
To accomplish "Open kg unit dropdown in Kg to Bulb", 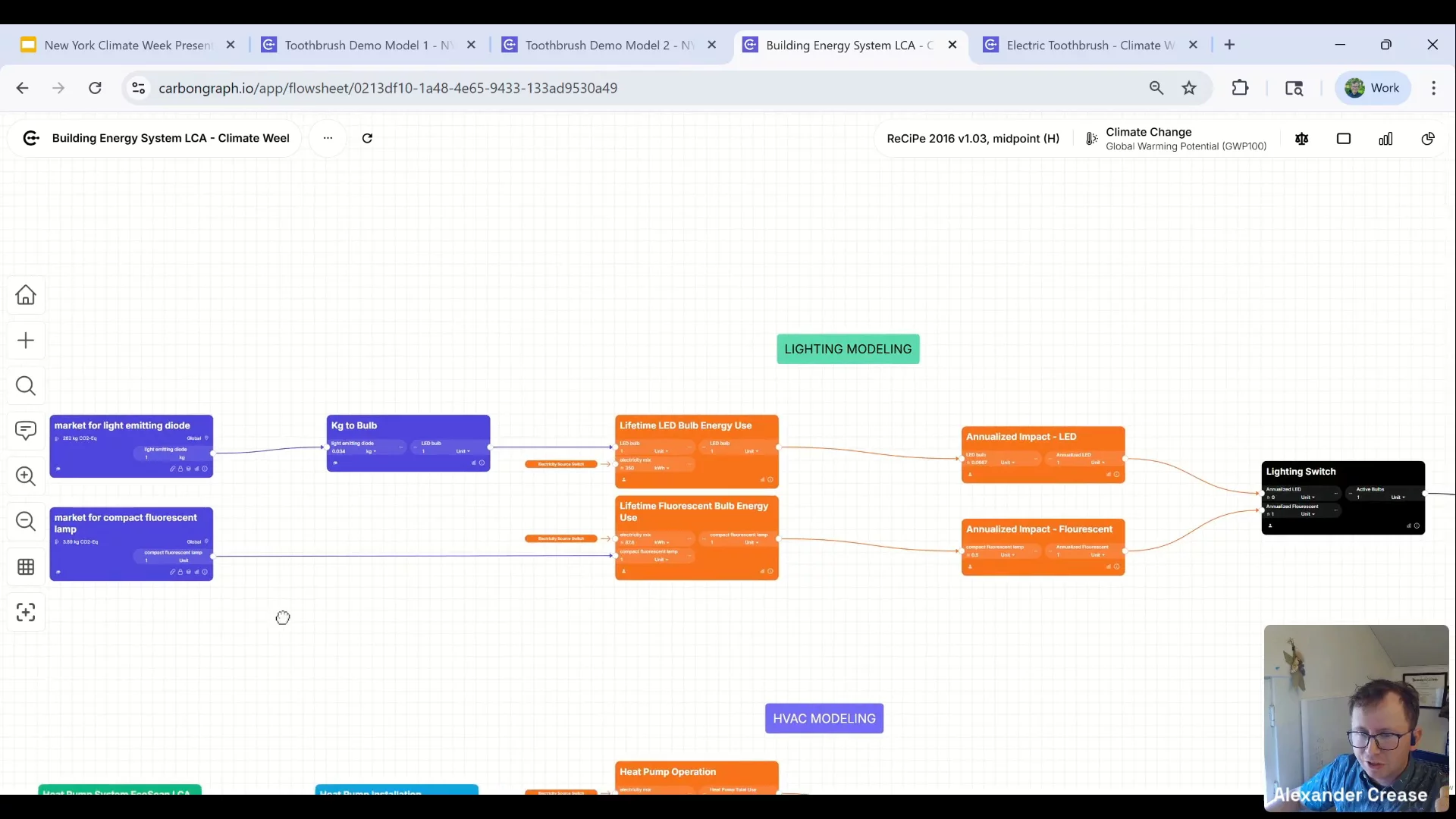I will 371,451.
